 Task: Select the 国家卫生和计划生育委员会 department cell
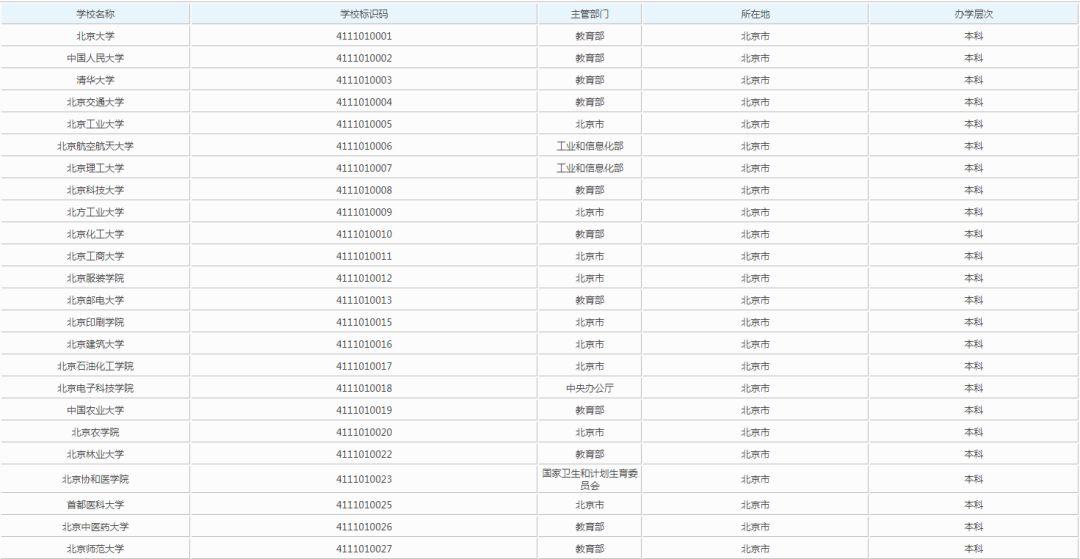pos(590,479)
